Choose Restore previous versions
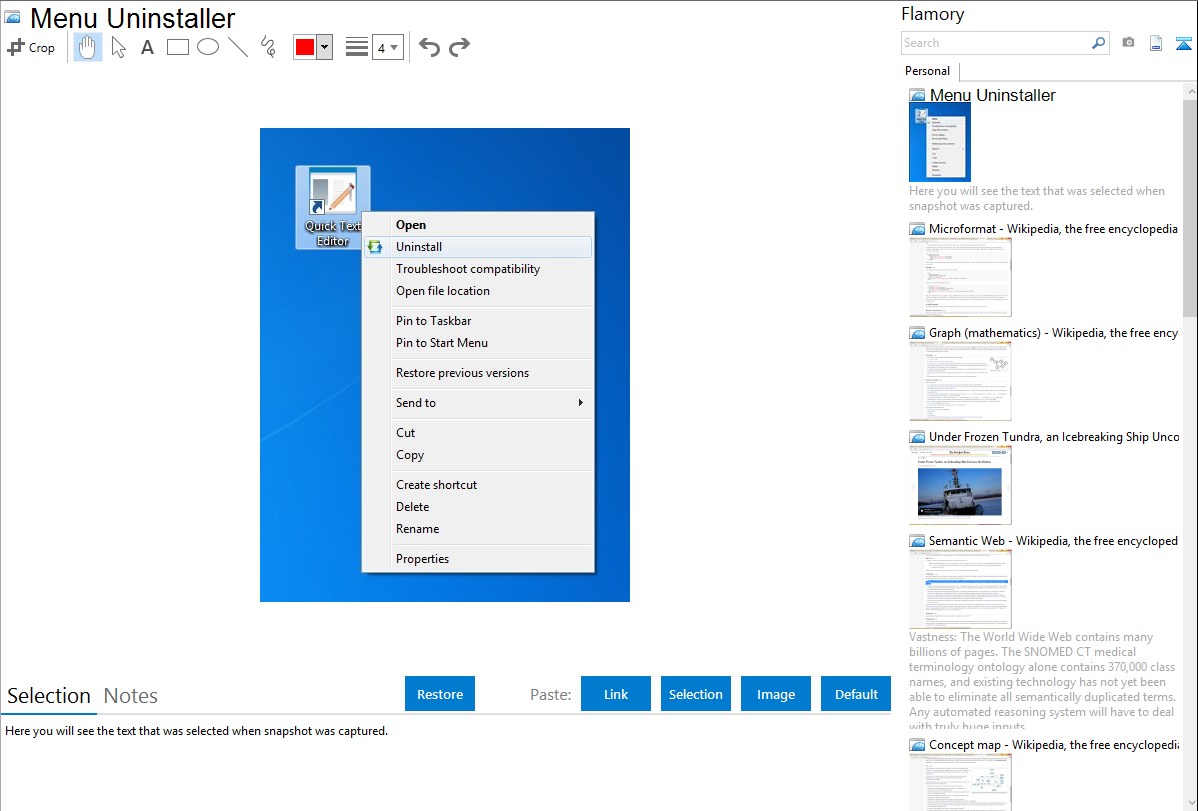 point(478,373)
